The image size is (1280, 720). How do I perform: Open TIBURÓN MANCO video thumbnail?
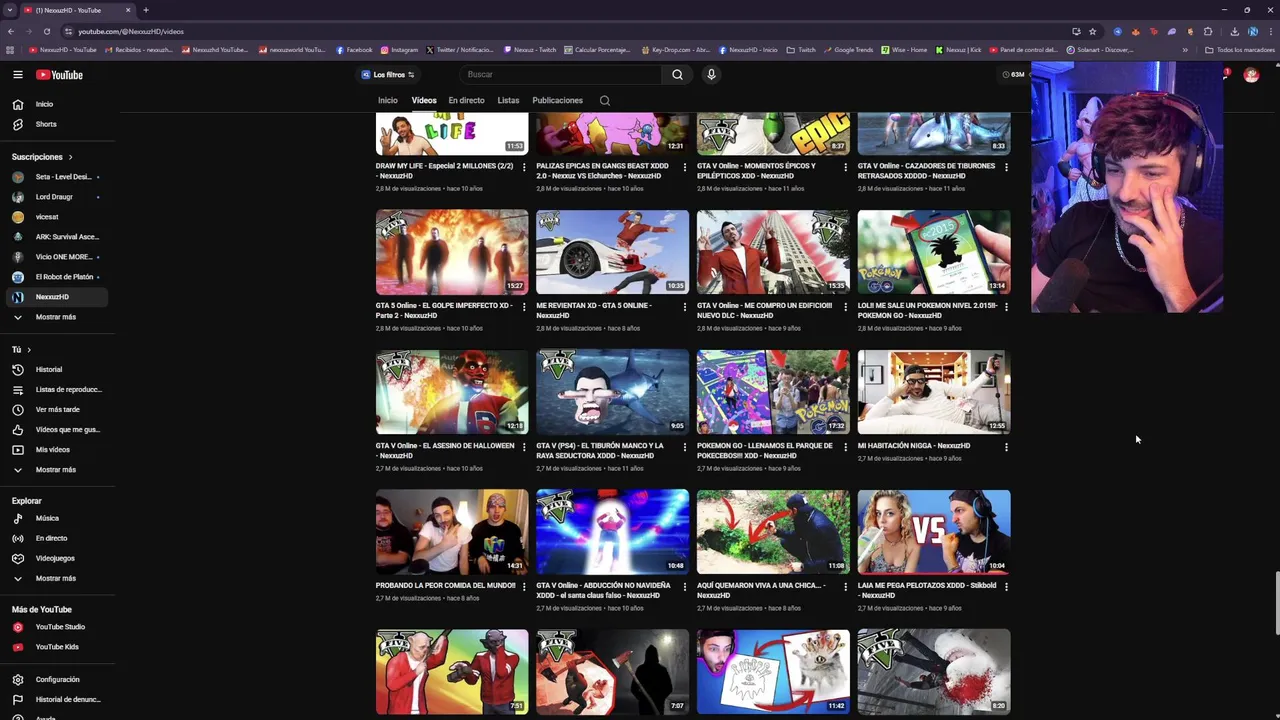pyautogui.click(x=612, y=392)
